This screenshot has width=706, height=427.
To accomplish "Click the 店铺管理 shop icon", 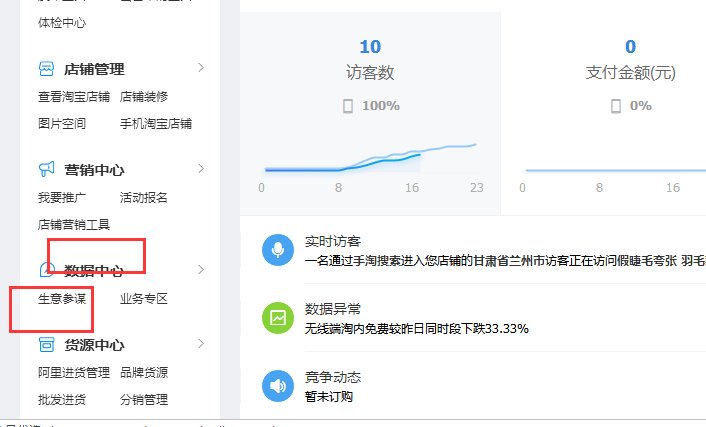I will [46, 69].
